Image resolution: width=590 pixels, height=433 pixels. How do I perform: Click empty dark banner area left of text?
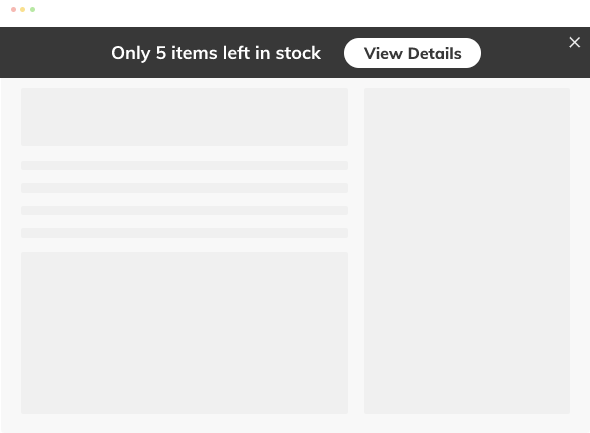[55, 53]
